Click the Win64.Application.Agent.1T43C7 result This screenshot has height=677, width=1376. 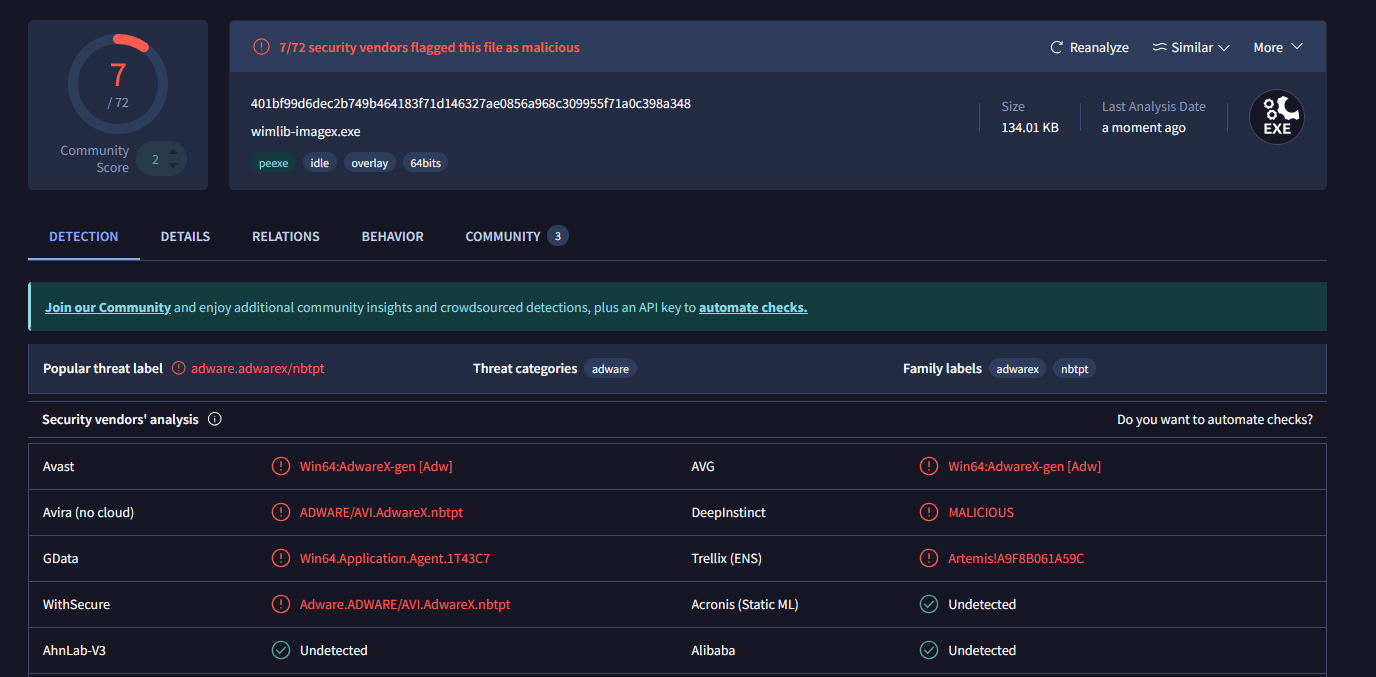point(395,558)
